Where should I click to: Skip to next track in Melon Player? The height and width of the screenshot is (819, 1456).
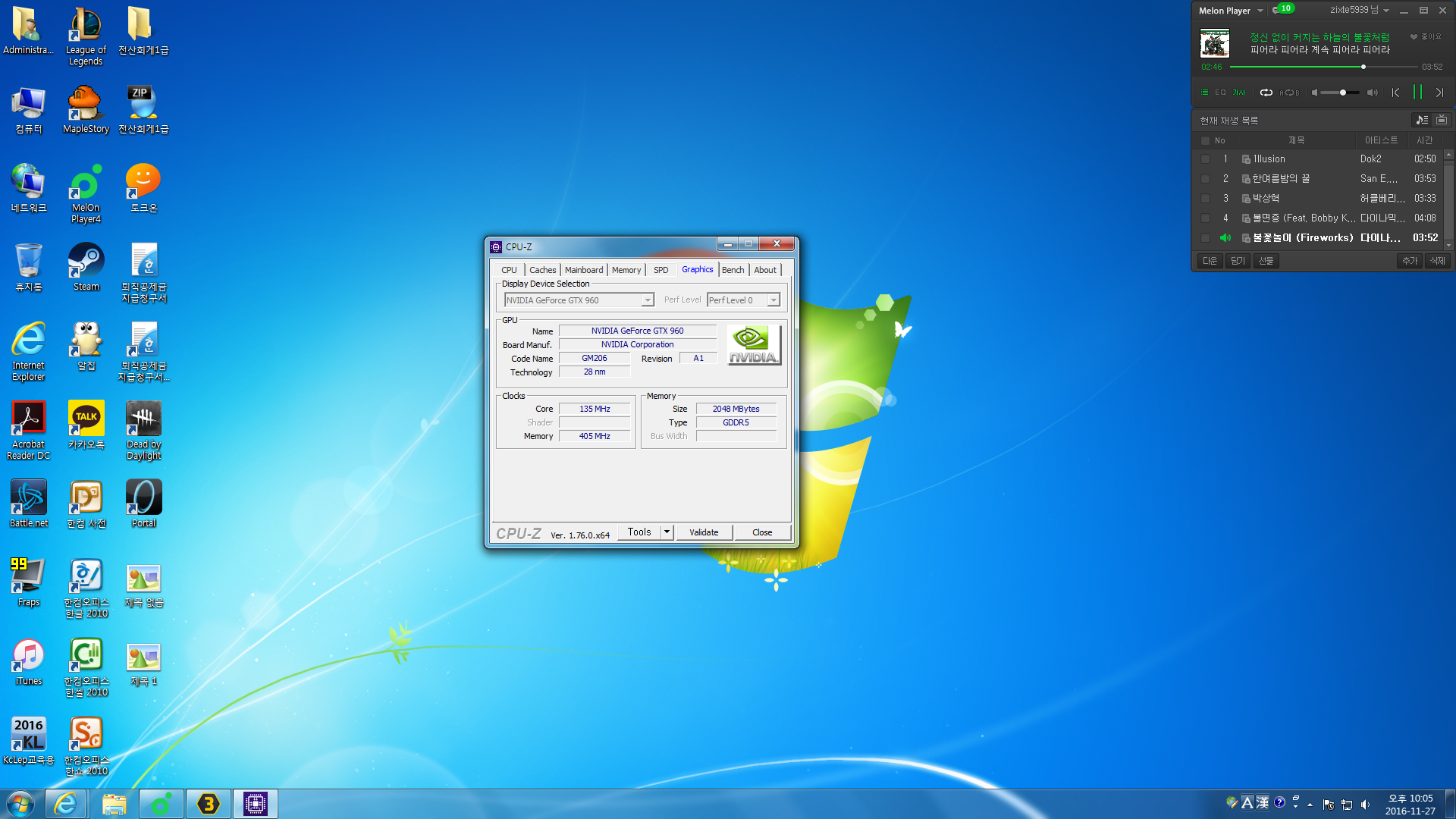point(1439,93)
